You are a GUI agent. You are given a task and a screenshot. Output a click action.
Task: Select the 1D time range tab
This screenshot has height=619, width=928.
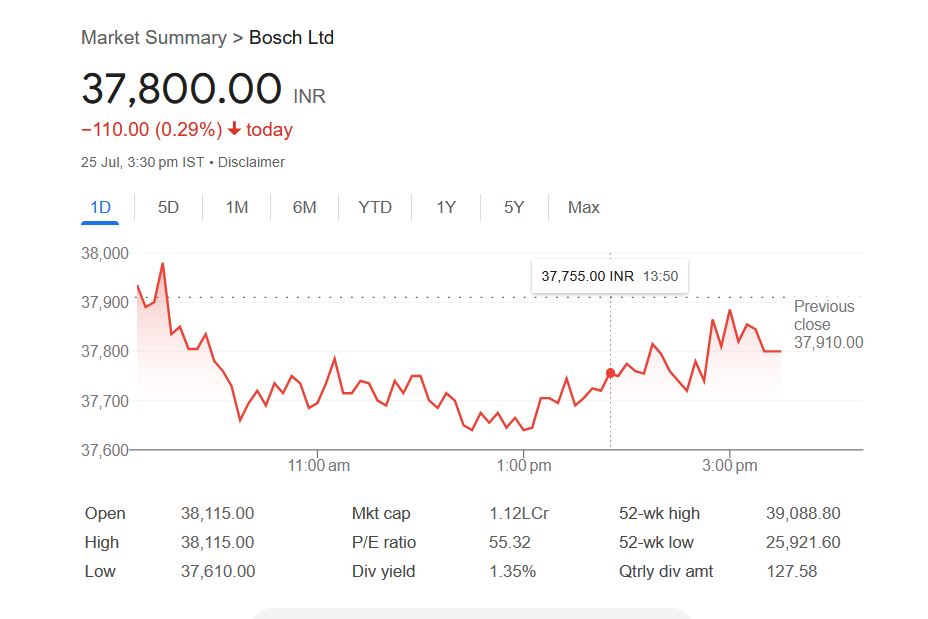[100, 208]
